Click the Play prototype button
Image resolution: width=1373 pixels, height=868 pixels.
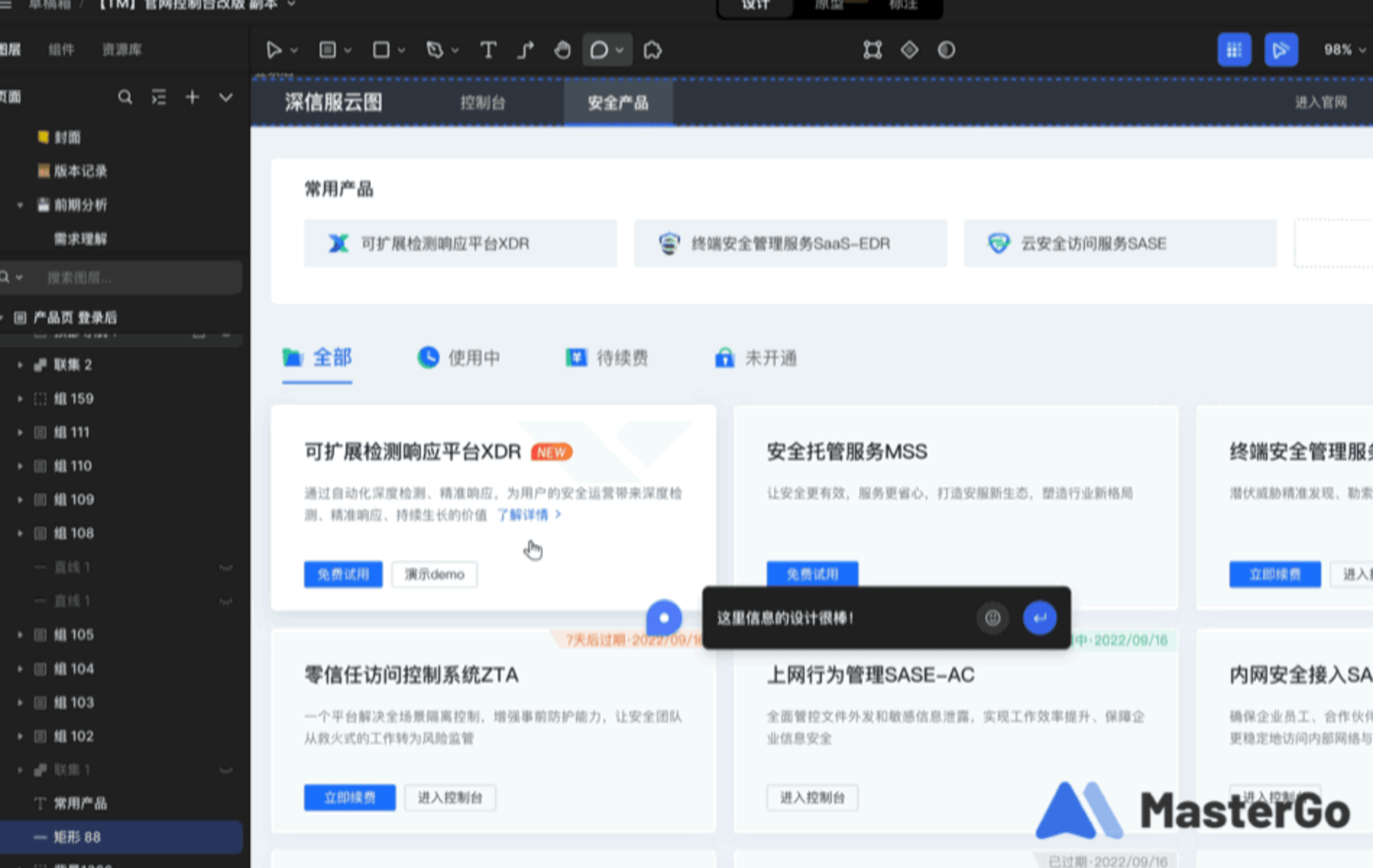coord(1280,50)
